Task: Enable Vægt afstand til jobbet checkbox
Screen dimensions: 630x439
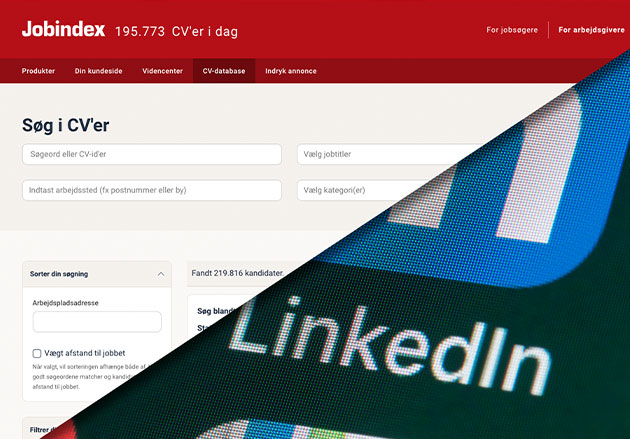Action: [x=37, y=353]
